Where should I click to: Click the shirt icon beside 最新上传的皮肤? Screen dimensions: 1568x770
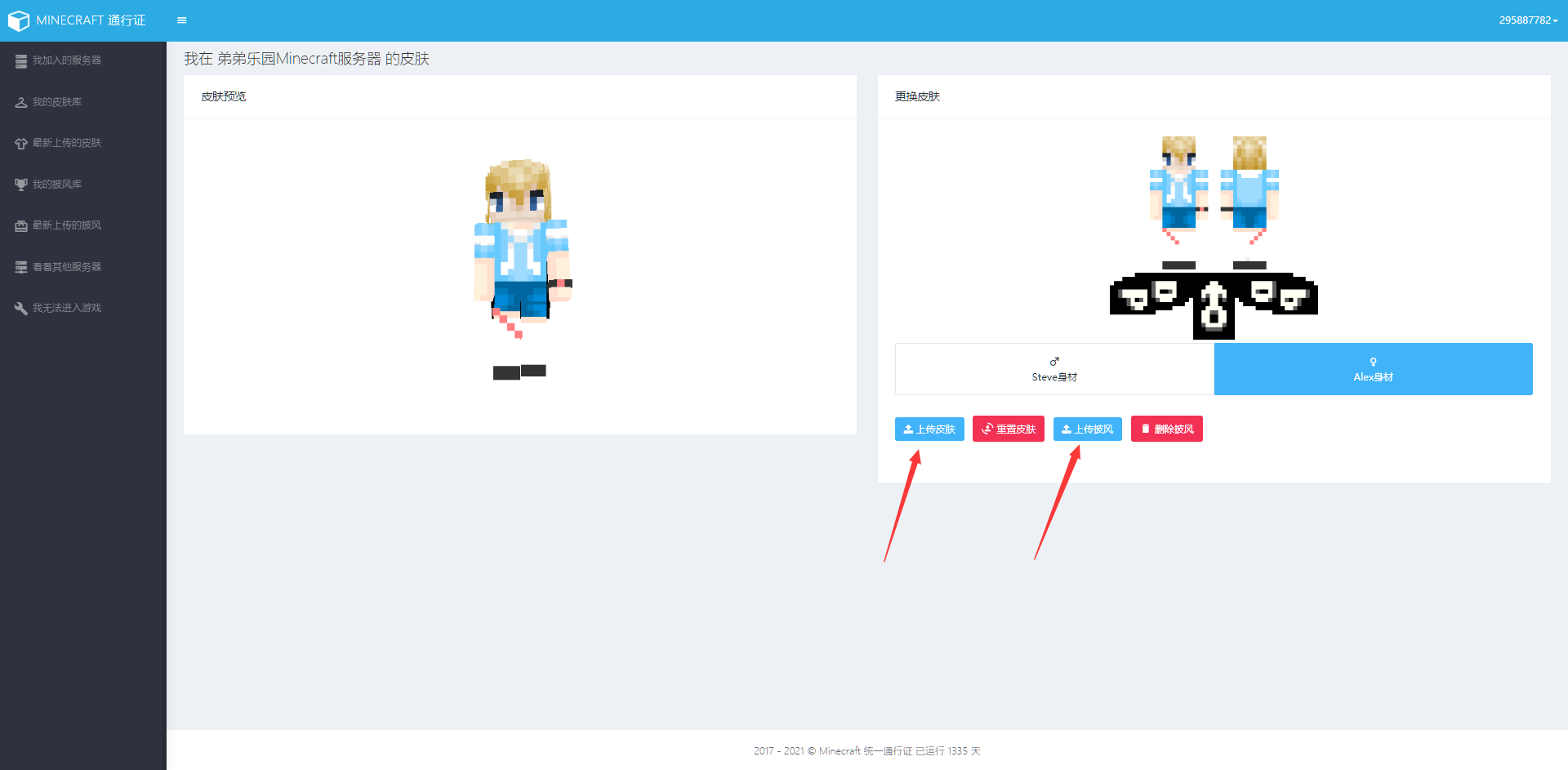[x=21, y=144]
